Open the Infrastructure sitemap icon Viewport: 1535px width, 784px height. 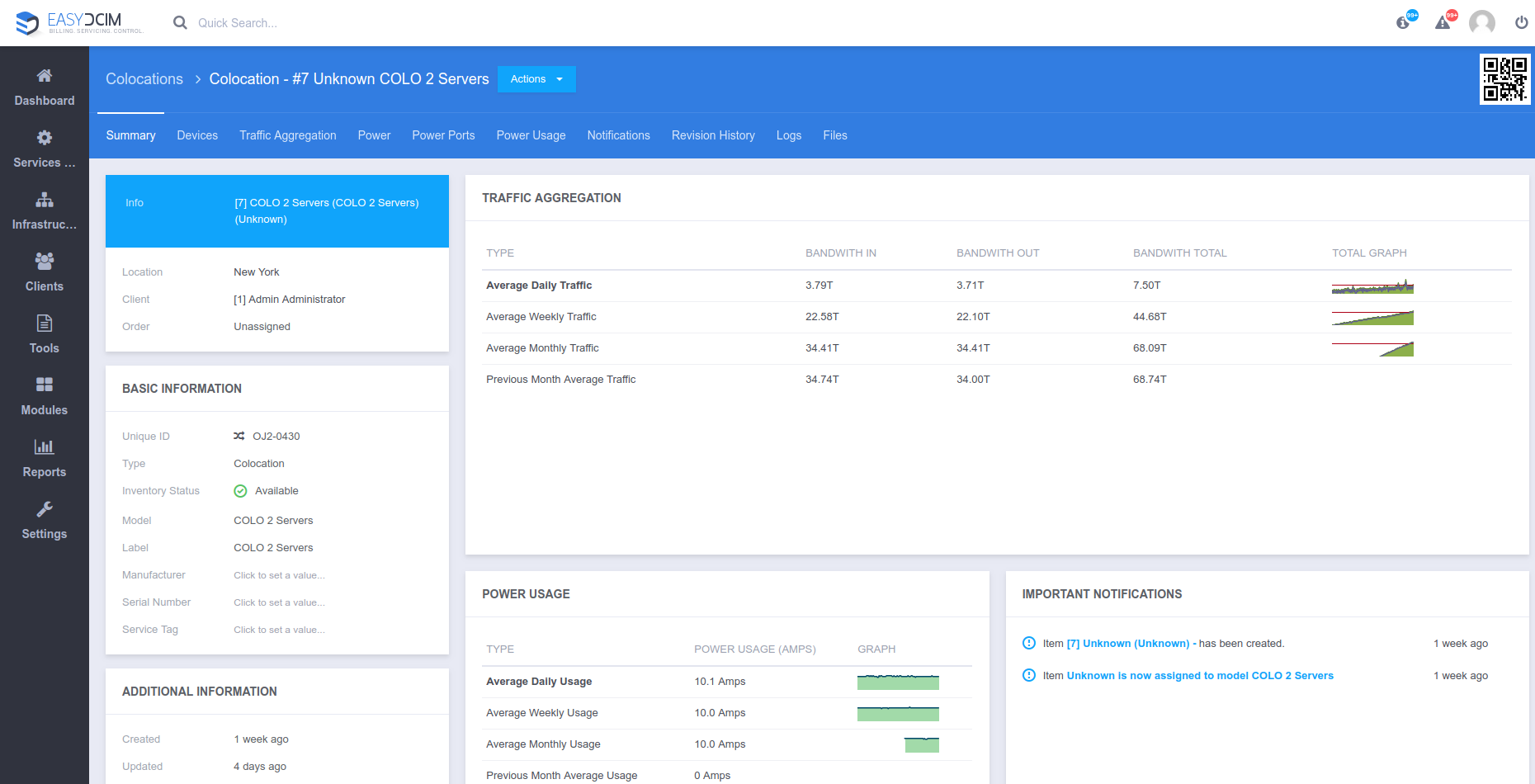pos(45,200)
